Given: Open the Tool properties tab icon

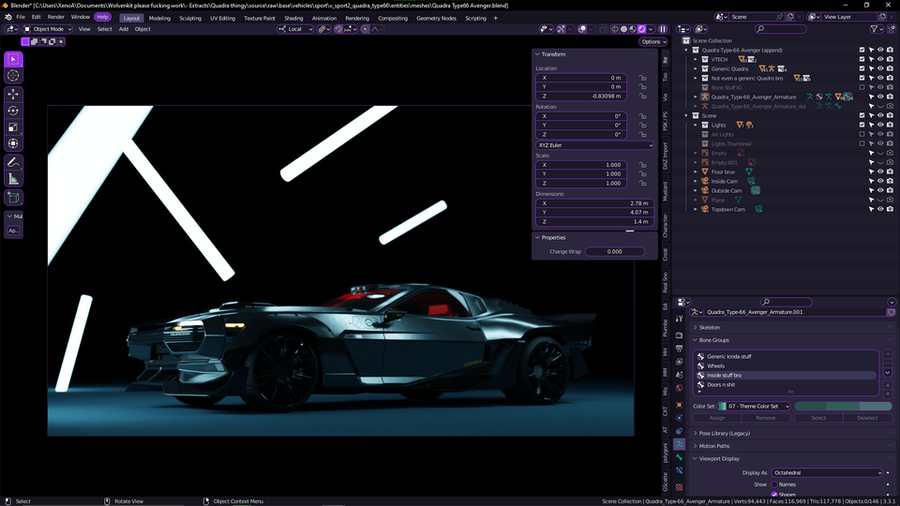Looking at the screenshot, I should pyautogui.click(x=680, y=318).
